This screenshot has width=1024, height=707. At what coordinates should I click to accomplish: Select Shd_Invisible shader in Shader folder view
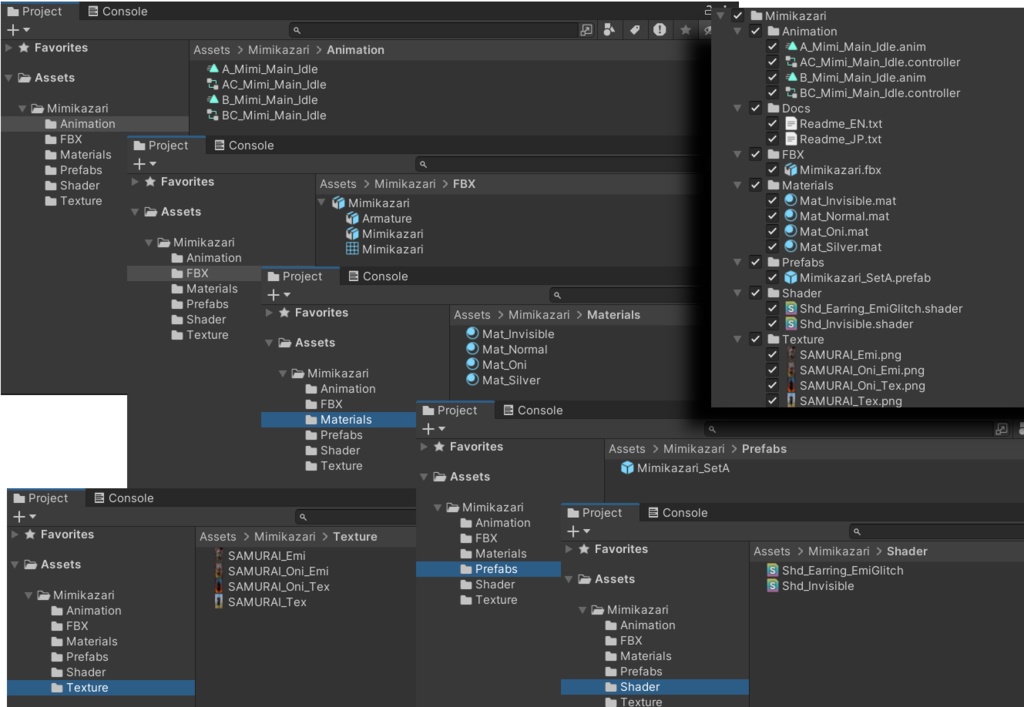(810, 586)
